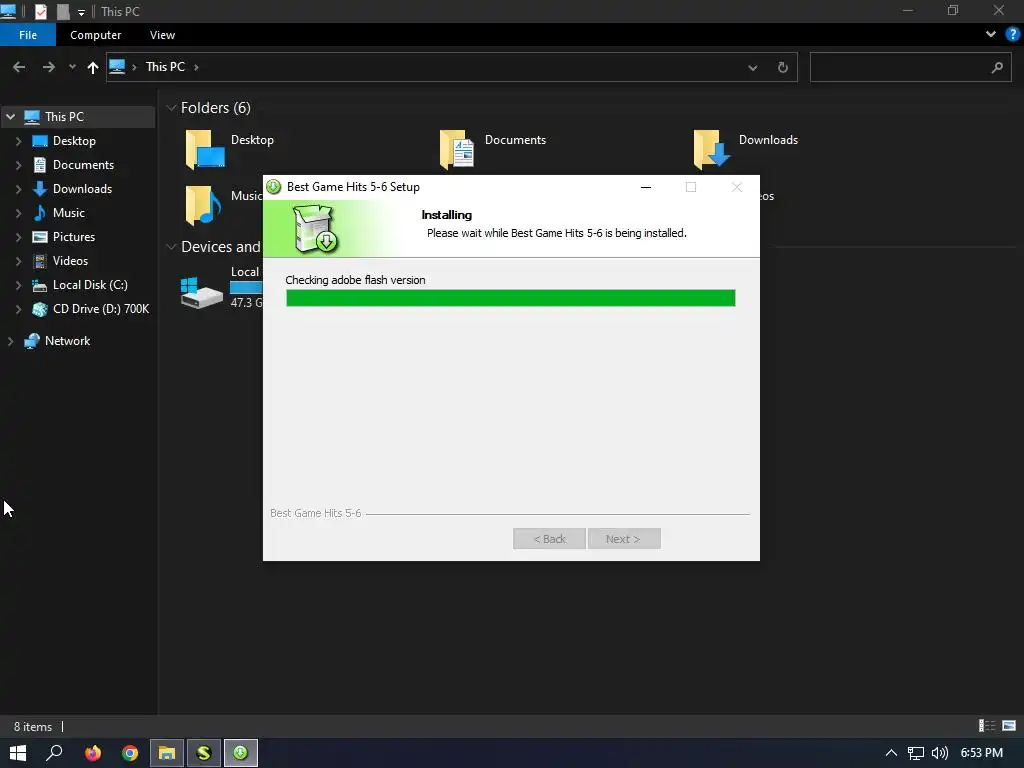1024x768 pixels.
Task: Click the disabled Back button in setup
Action: tap(549, 539)
